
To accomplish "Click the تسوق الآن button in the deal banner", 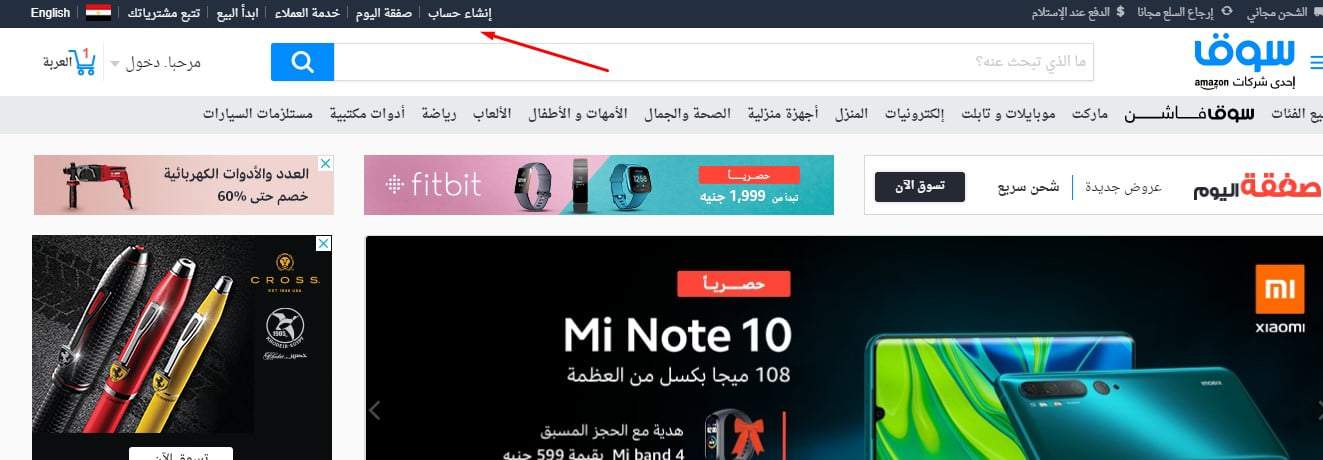I will [x=920, y=187].
